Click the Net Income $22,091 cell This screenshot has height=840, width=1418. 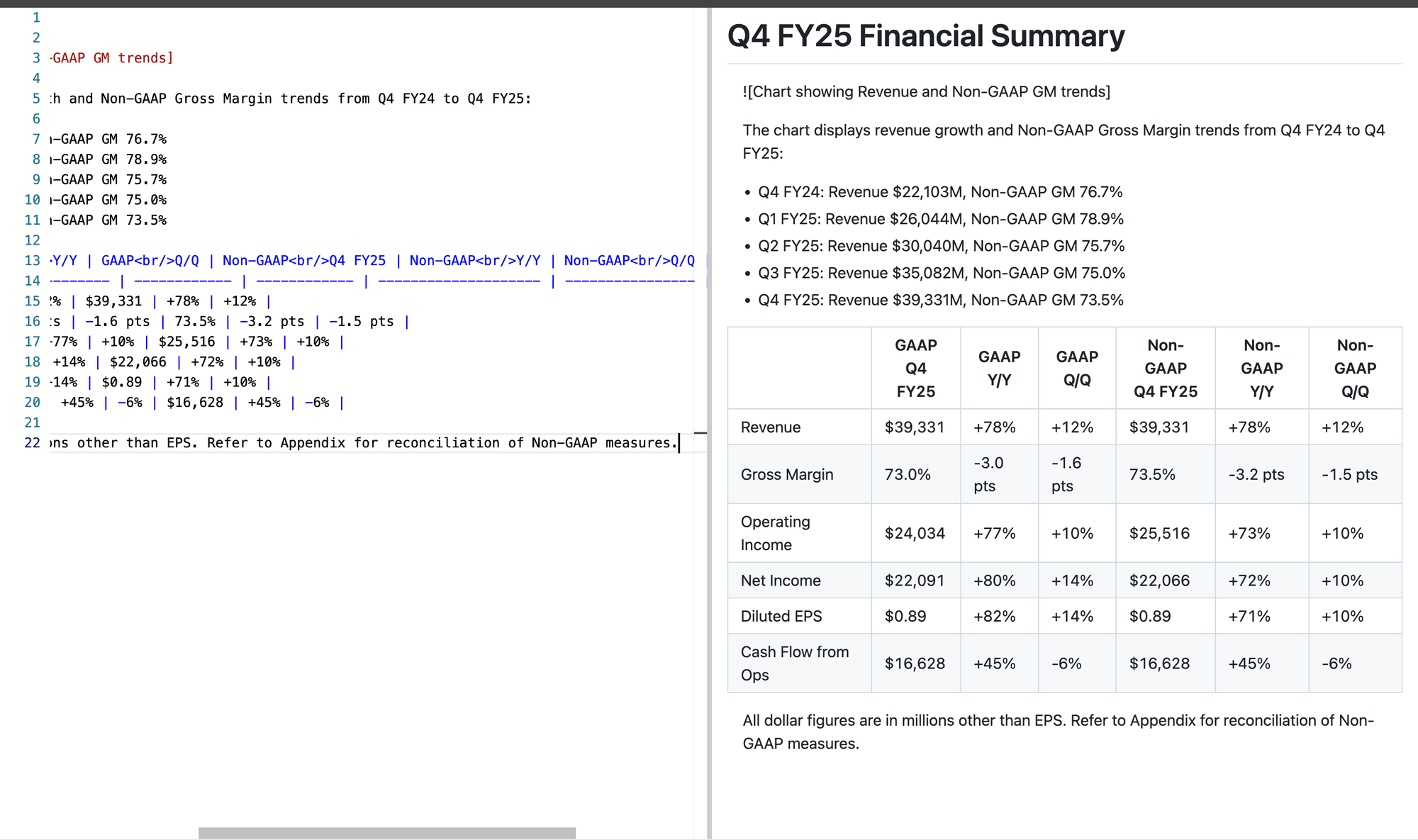point(915,581)
